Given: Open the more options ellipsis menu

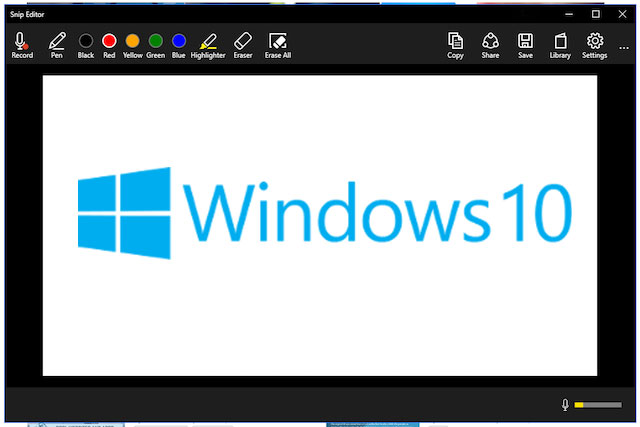Looking at the screenshot, I should click(624, 48).
